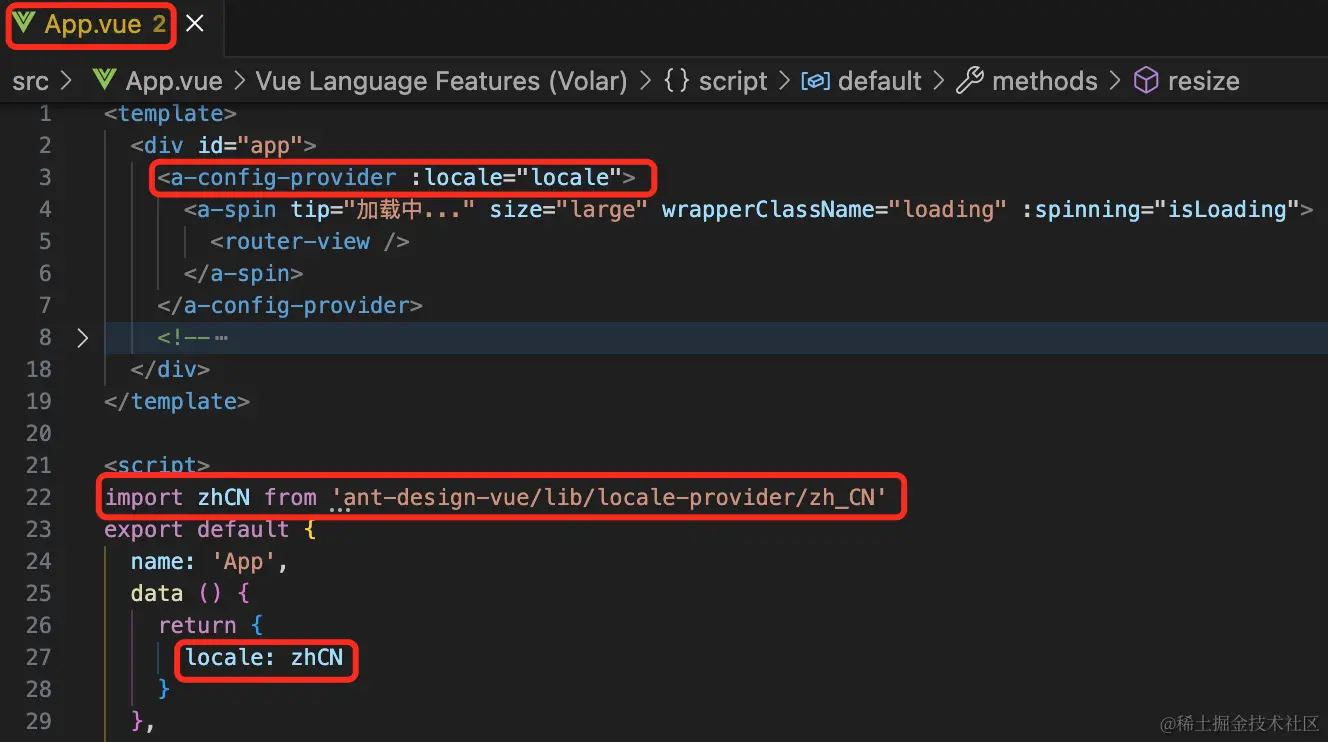Click the Vue icon on App.vue tab

tap(24, 24)
